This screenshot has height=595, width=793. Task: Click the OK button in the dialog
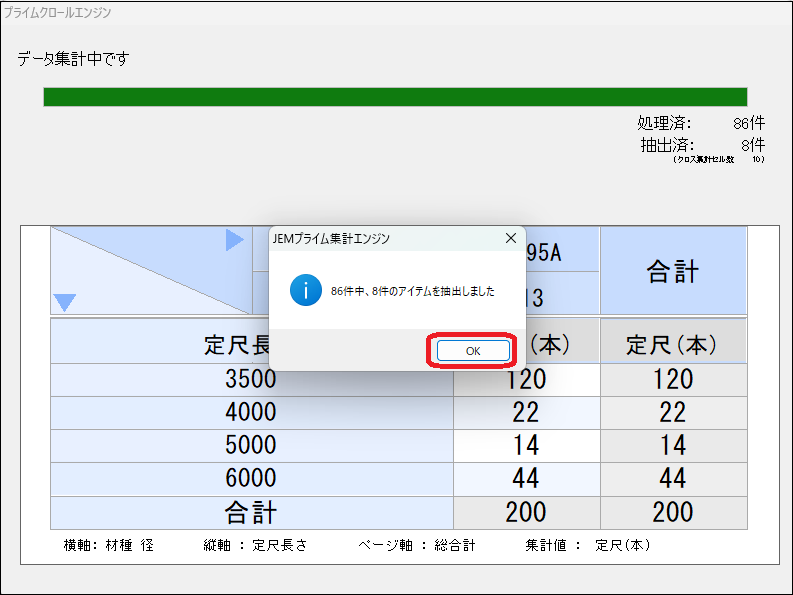pyautogui.click(x=473, y=351)
